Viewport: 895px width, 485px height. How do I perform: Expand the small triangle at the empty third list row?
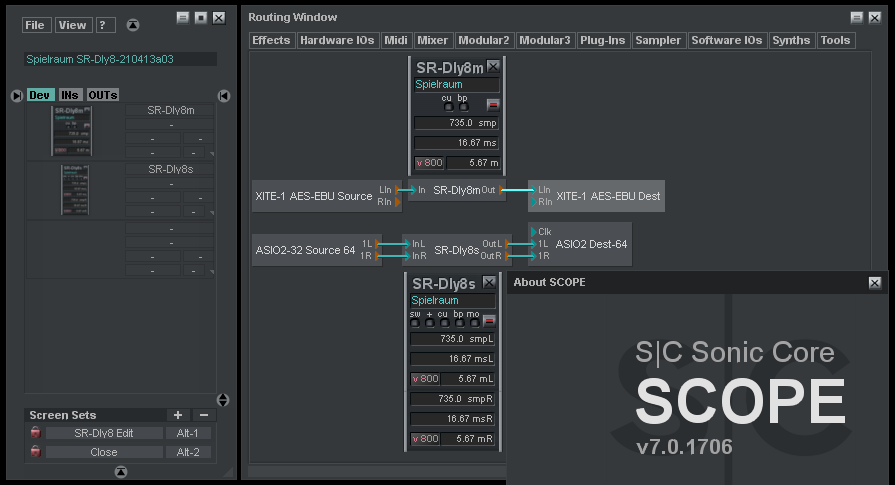click(x=212, y=272)
